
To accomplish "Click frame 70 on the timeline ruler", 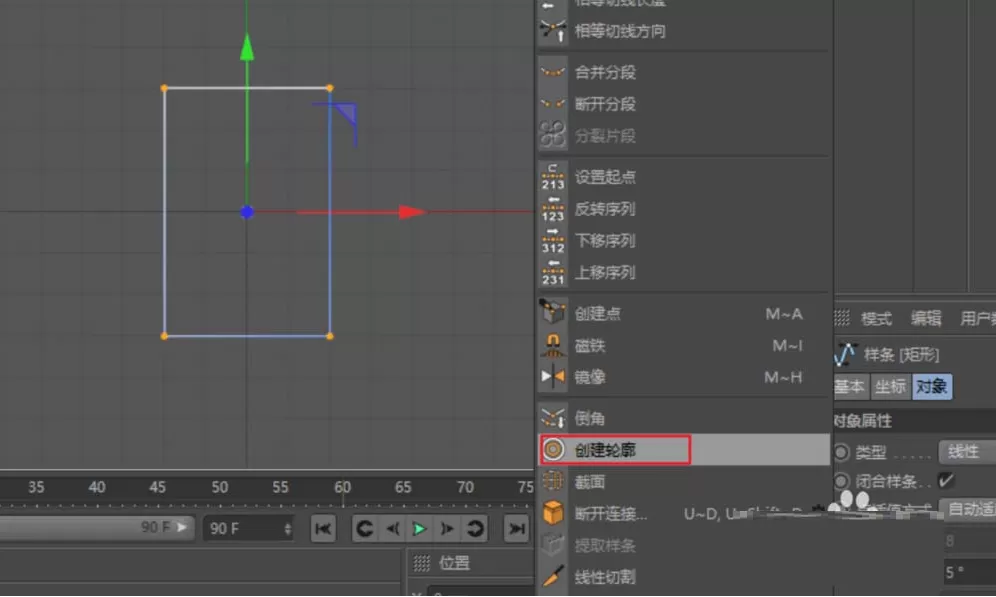I will coord(466,487).
